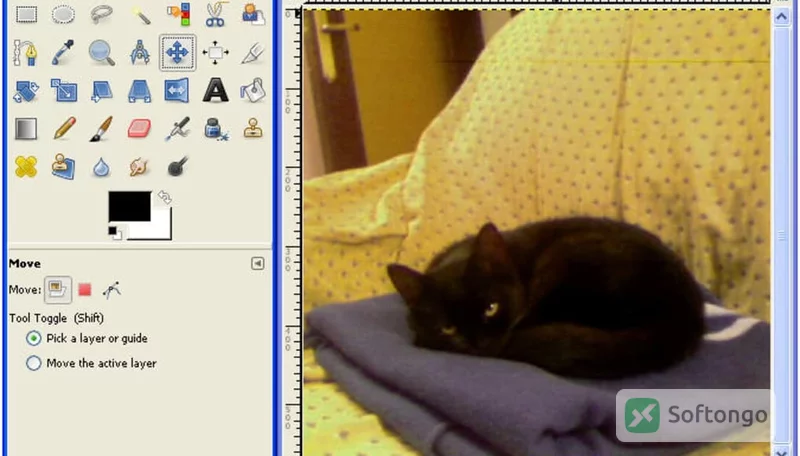Select the Blend gradient tool

pyautogui.click(x=26, y=129)
